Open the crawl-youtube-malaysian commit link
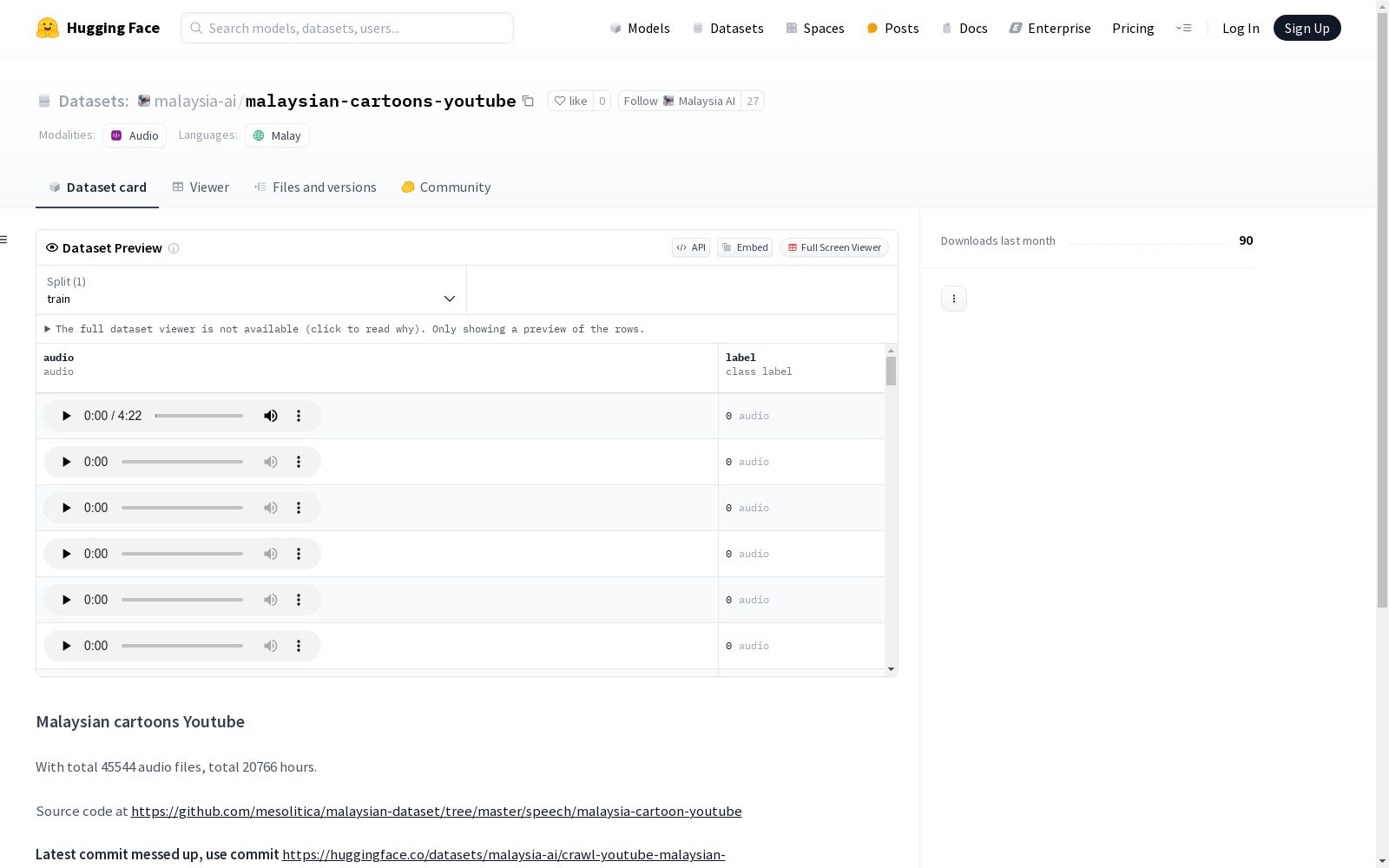Image resolution: width=1389 pixels, height=868 pixels. tap(504, 855)
